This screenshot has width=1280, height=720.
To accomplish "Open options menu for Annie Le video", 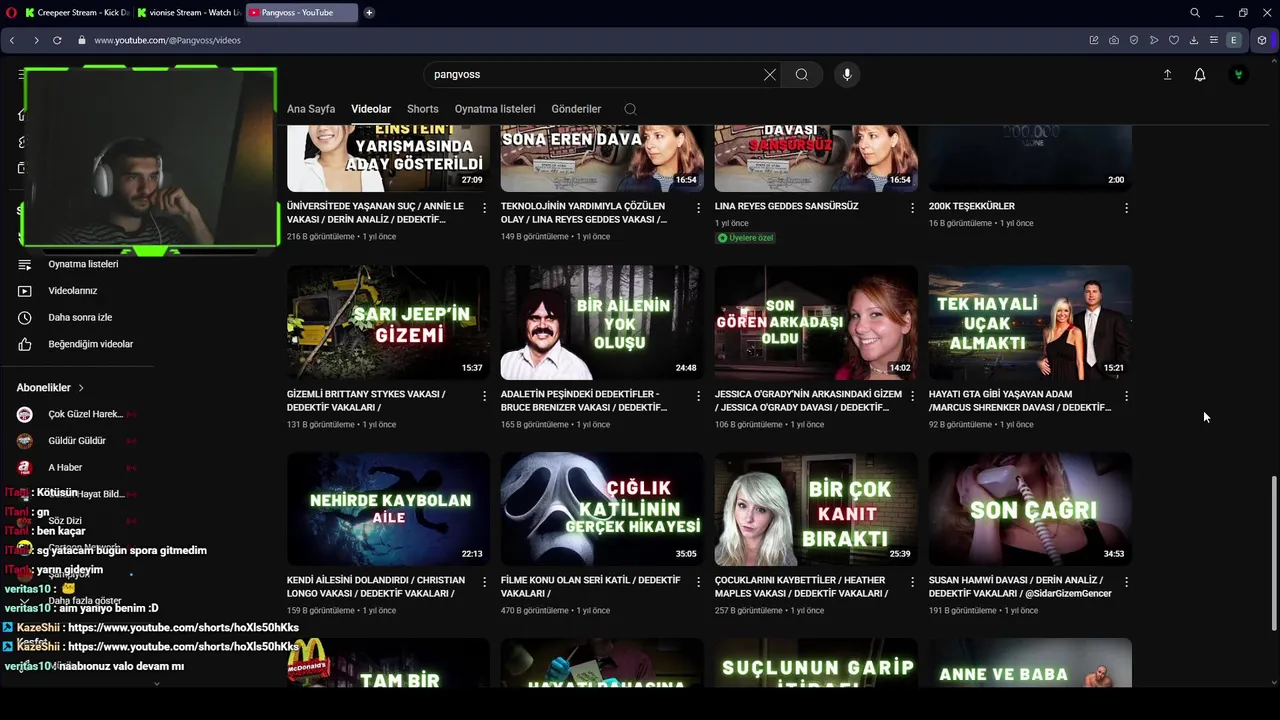I will [485, 208].
